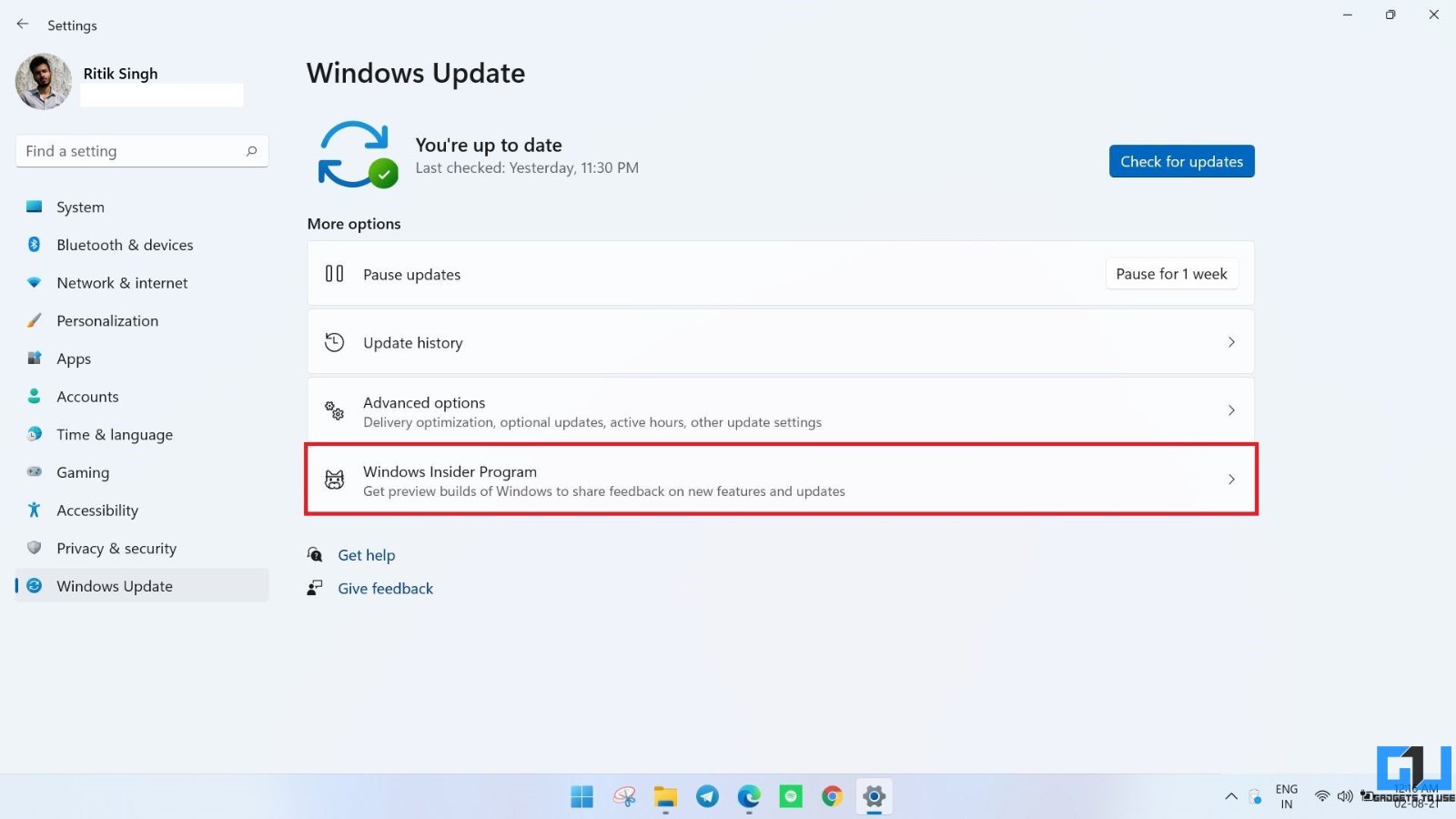
Task: Open the Windows Insider Program chevron
Action: click(x=1231, y=480)
